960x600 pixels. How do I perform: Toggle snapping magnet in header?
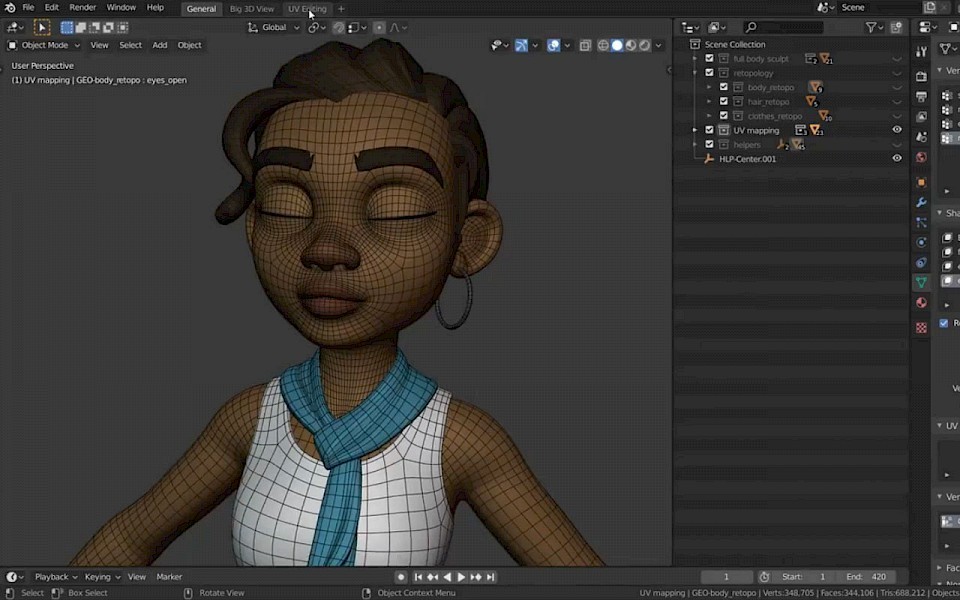339,28
